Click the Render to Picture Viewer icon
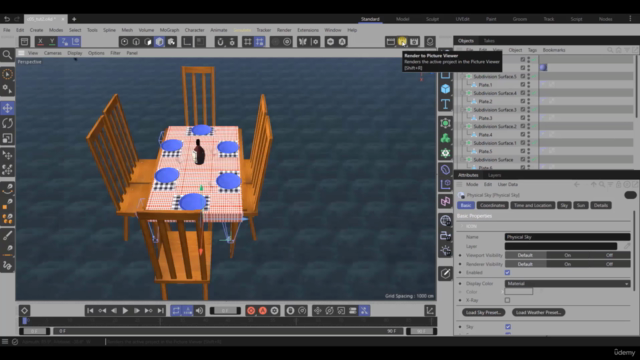Viewport: 640px width, 360px height. 402,41
